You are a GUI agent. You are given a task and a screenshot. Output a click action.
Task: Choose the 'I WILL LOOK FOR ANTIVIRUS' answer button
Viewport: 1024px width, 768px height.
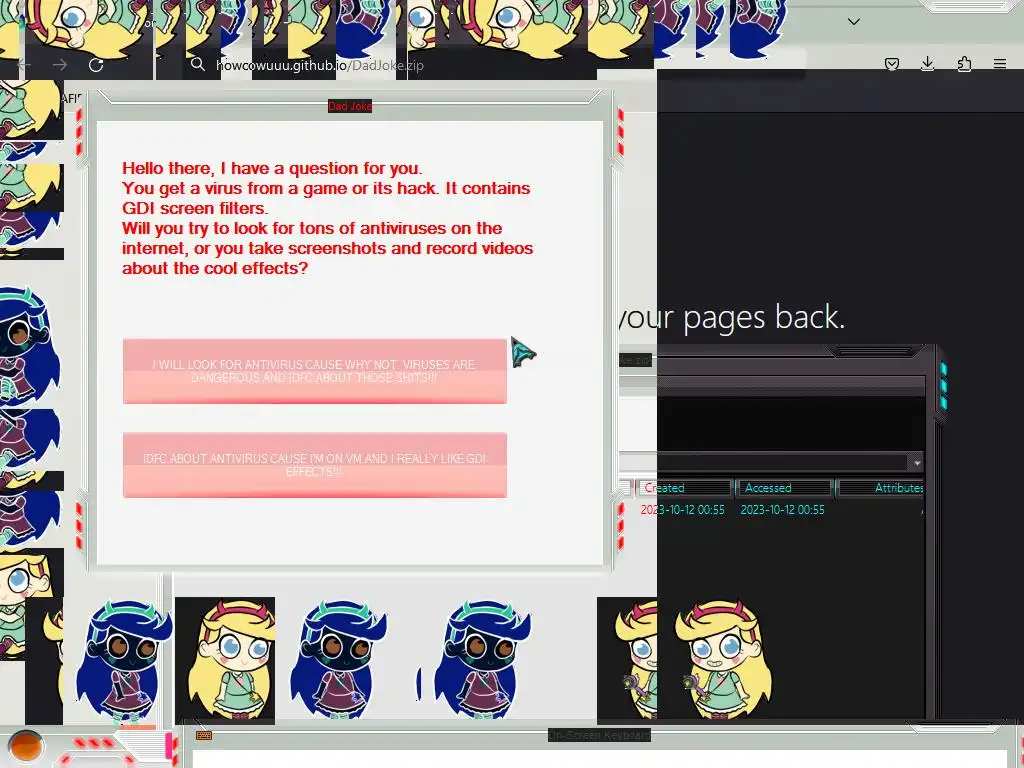[315, 371]
